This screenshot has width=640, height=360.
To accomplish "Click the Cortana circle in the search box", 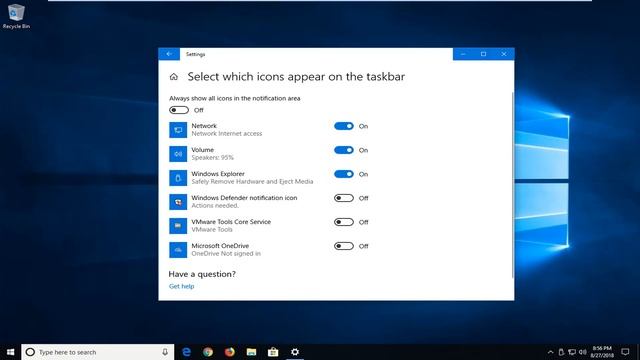I will 30,352.
